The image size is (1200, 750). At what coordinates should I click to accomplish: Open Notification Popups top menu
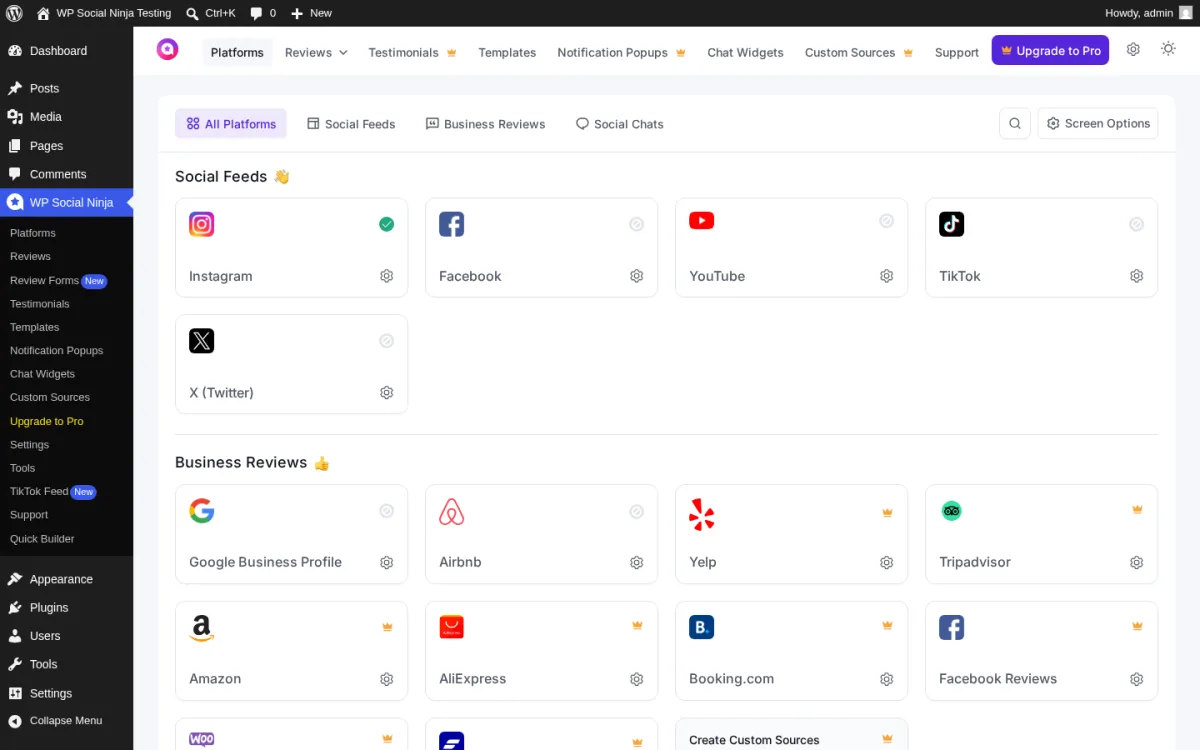point(621,52)
